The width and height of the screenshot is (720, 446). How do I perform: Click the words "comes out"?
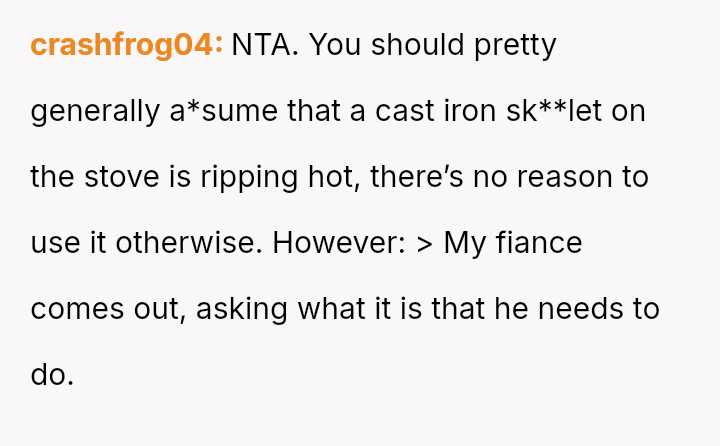(105, 309)
